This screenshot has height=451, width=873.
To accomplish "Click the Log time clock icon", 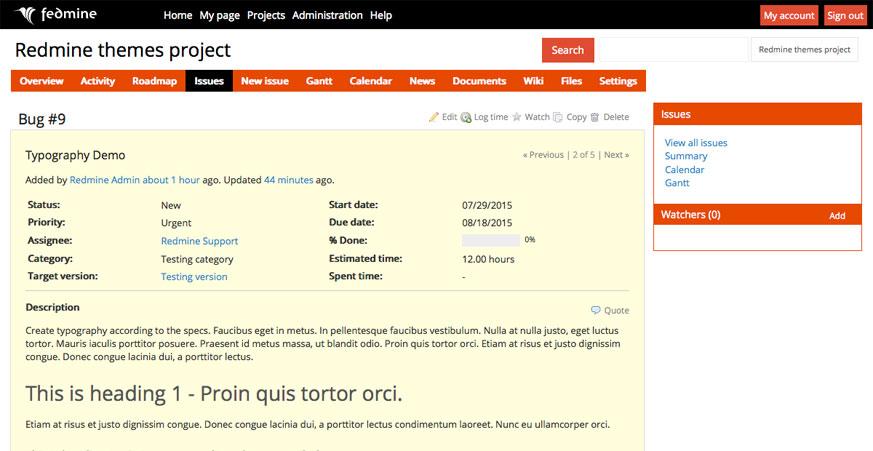I will tap(466, 117).
